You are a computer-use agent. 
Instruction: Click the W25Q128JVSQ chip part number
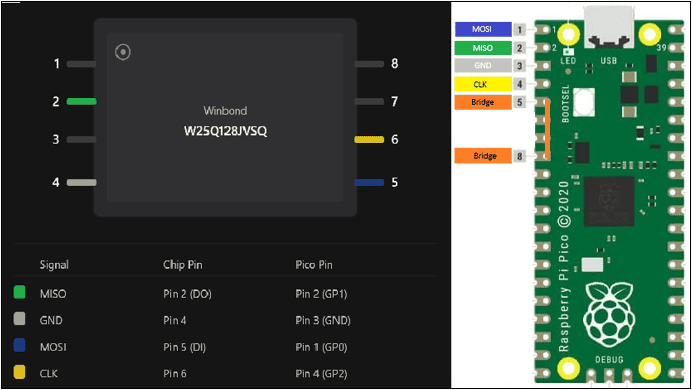coord(226,131)
